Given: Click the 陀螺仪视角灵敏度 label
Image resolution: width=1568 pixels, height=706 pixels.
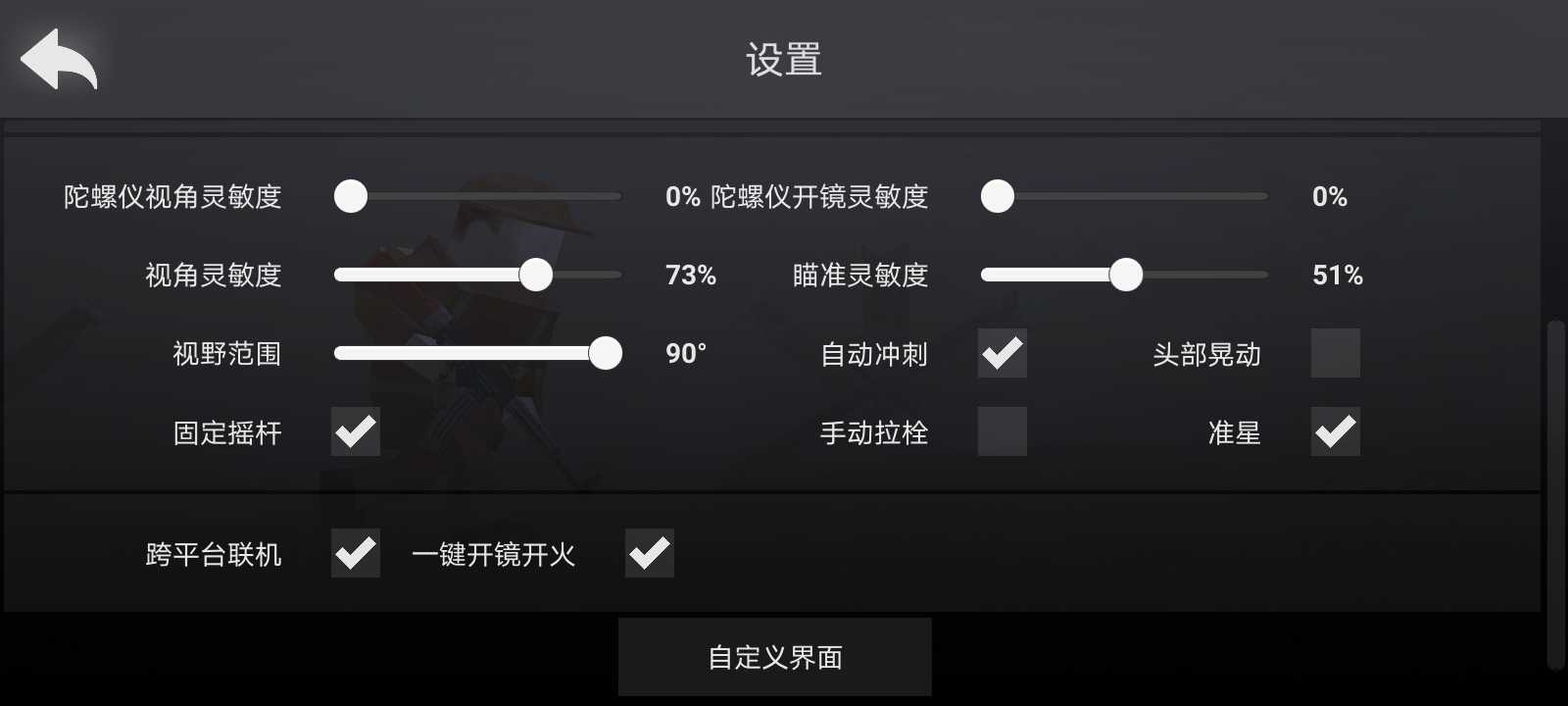Looking at the screenshot, I should (x=172, y=197).
